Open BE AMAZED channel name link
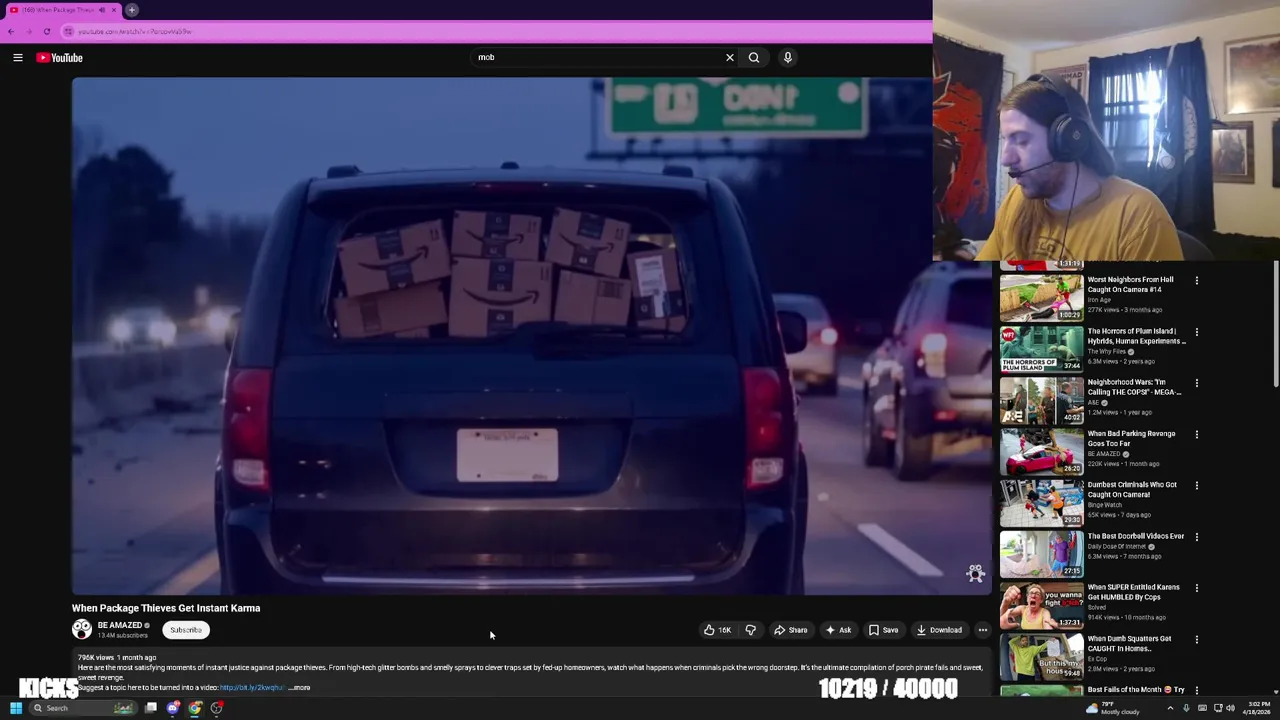Image resolution: width=1280 pixels, height=720 pixels. pos(119,625)
